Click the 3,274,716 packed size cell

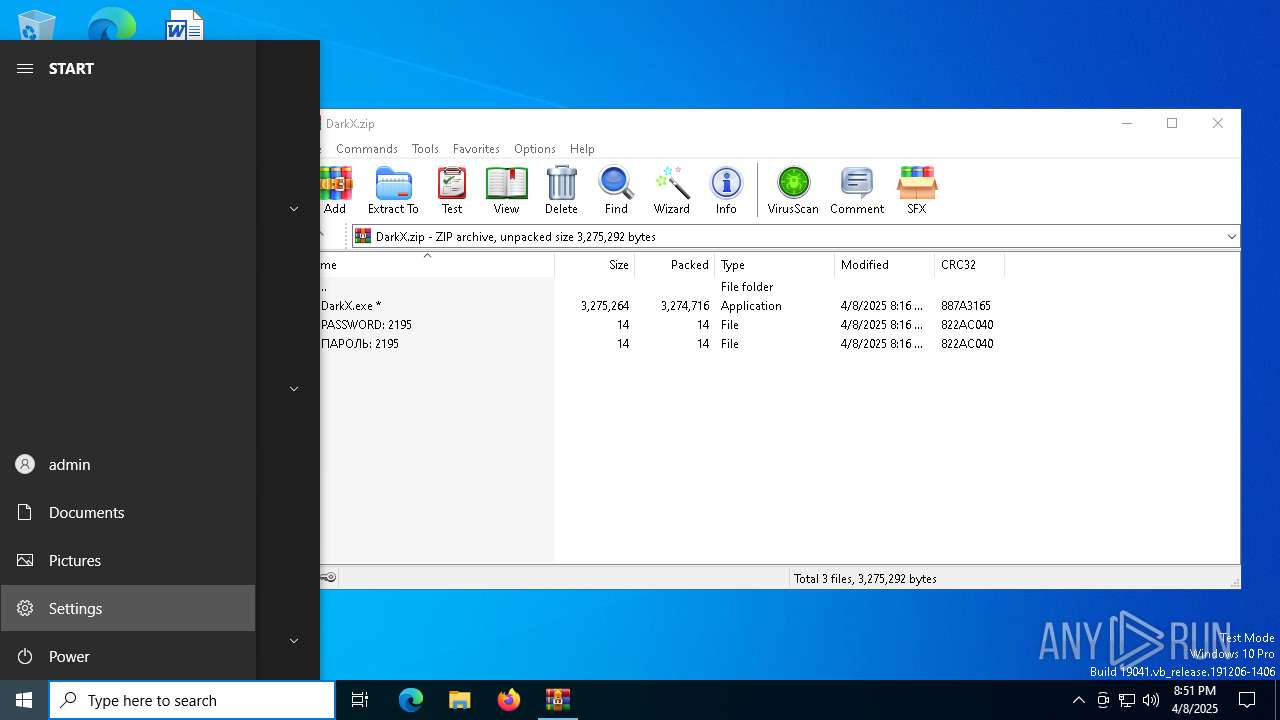coord(685,306)
